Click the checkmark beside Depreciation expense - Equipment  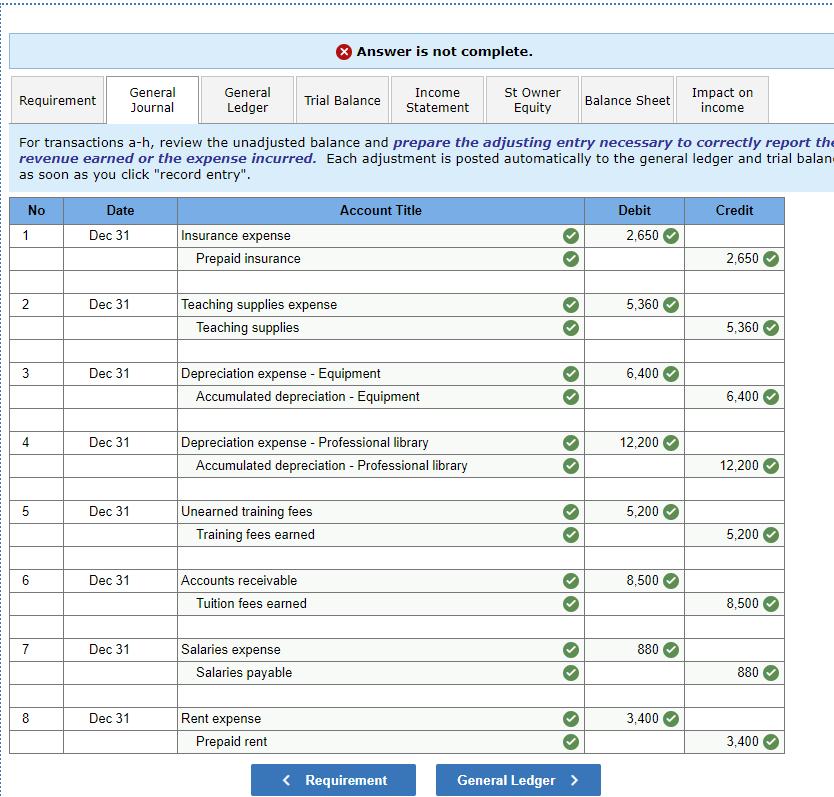point(570,373)
